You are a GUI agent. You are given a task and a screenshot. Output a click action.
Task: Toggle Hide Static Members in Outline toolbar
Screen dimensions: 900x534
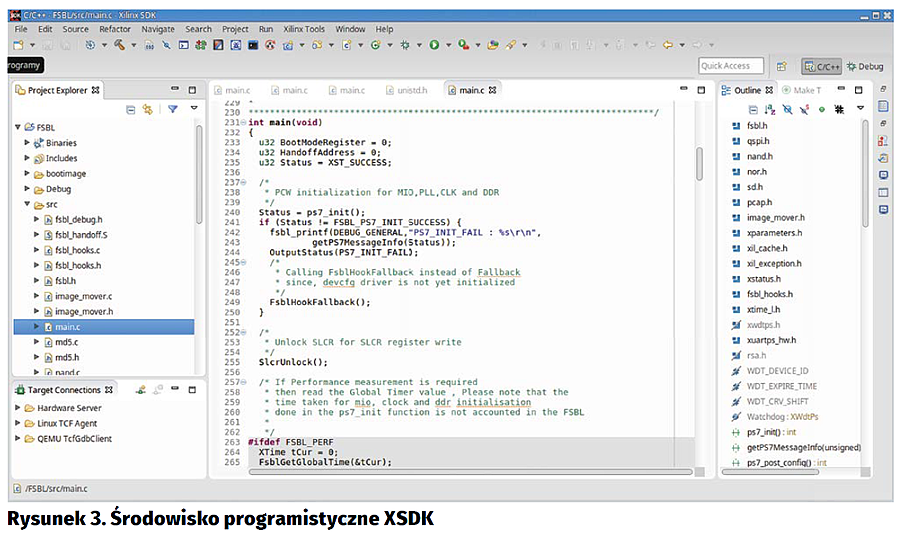(x=804, y=109)
